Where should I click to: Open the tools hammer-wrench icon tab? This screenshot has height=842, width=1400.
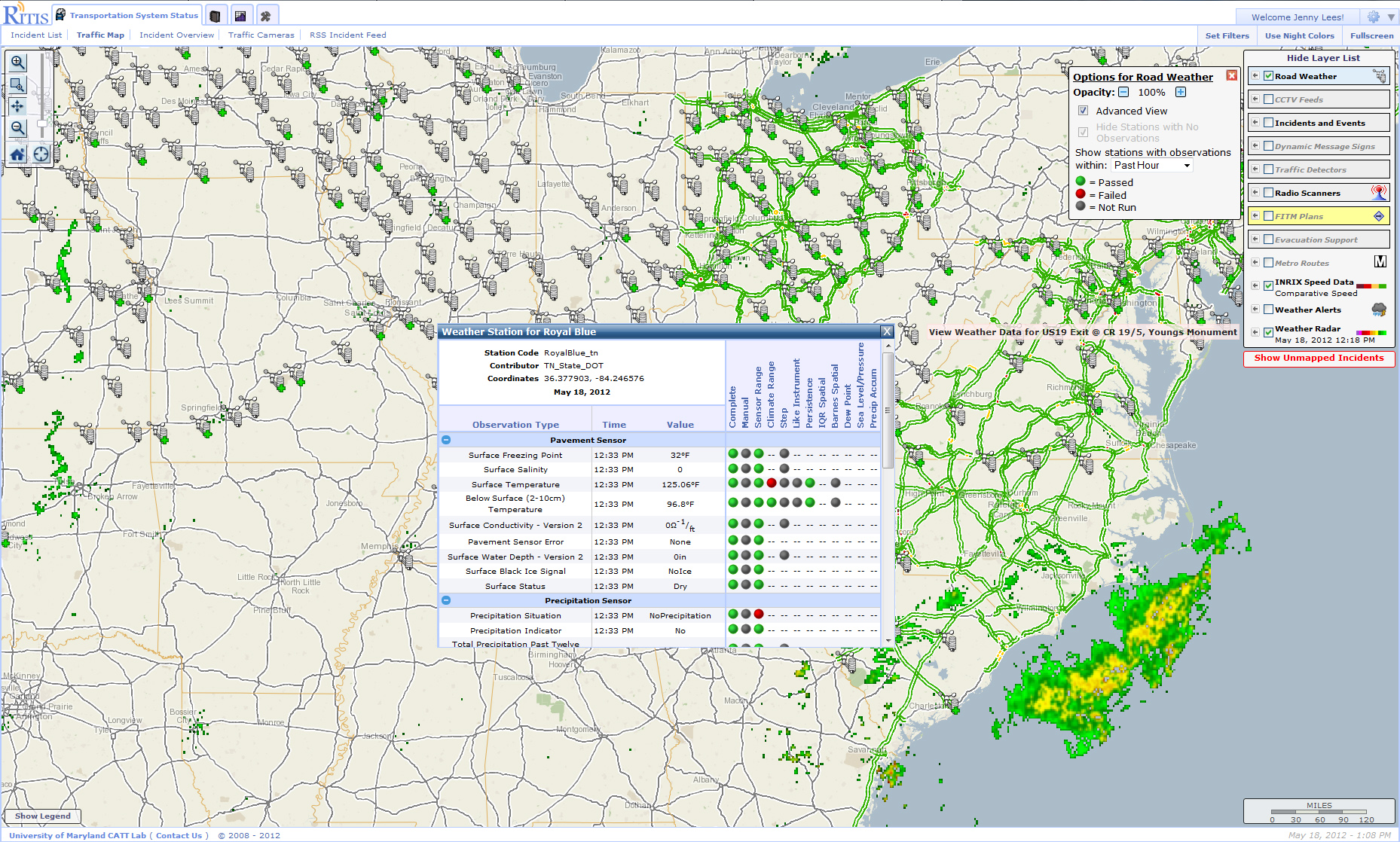point(266,15)
